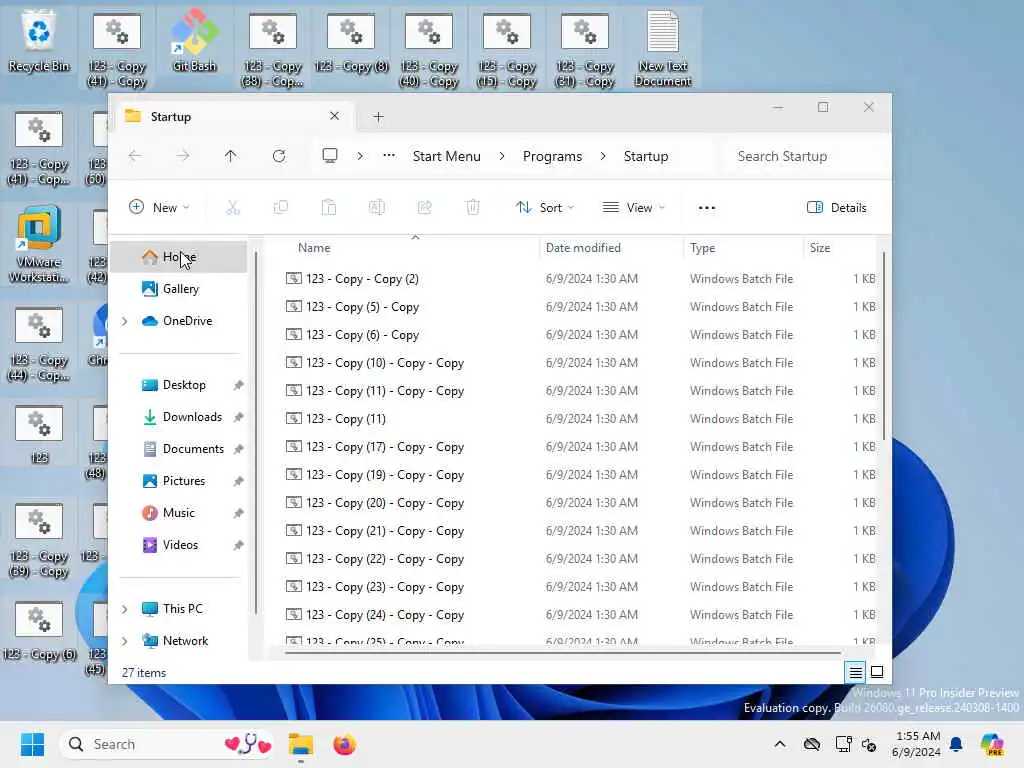1024x768 pixels.
Task: Open the Windows Start button
Action: pyautogui.click(x=32, y=744)
